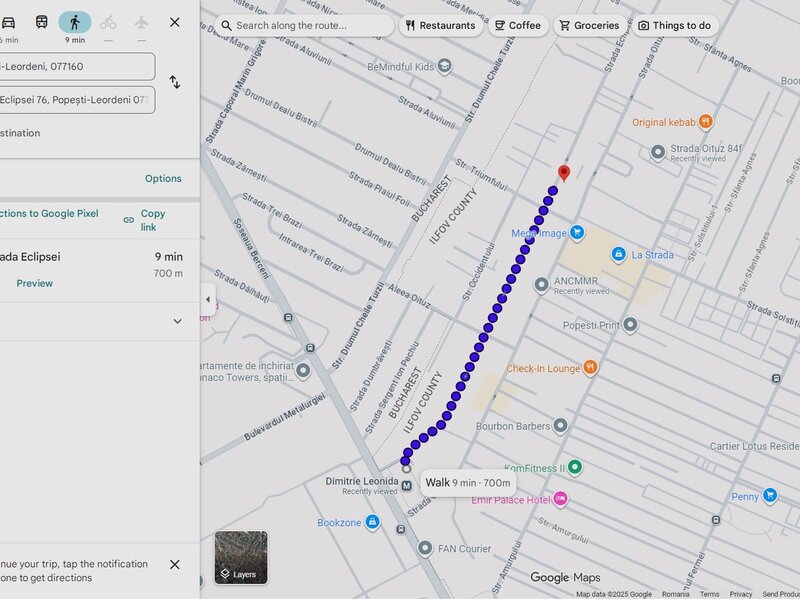The image size is (800, 600).
Task: Swap starting point and destination
Action: (175, 82)
